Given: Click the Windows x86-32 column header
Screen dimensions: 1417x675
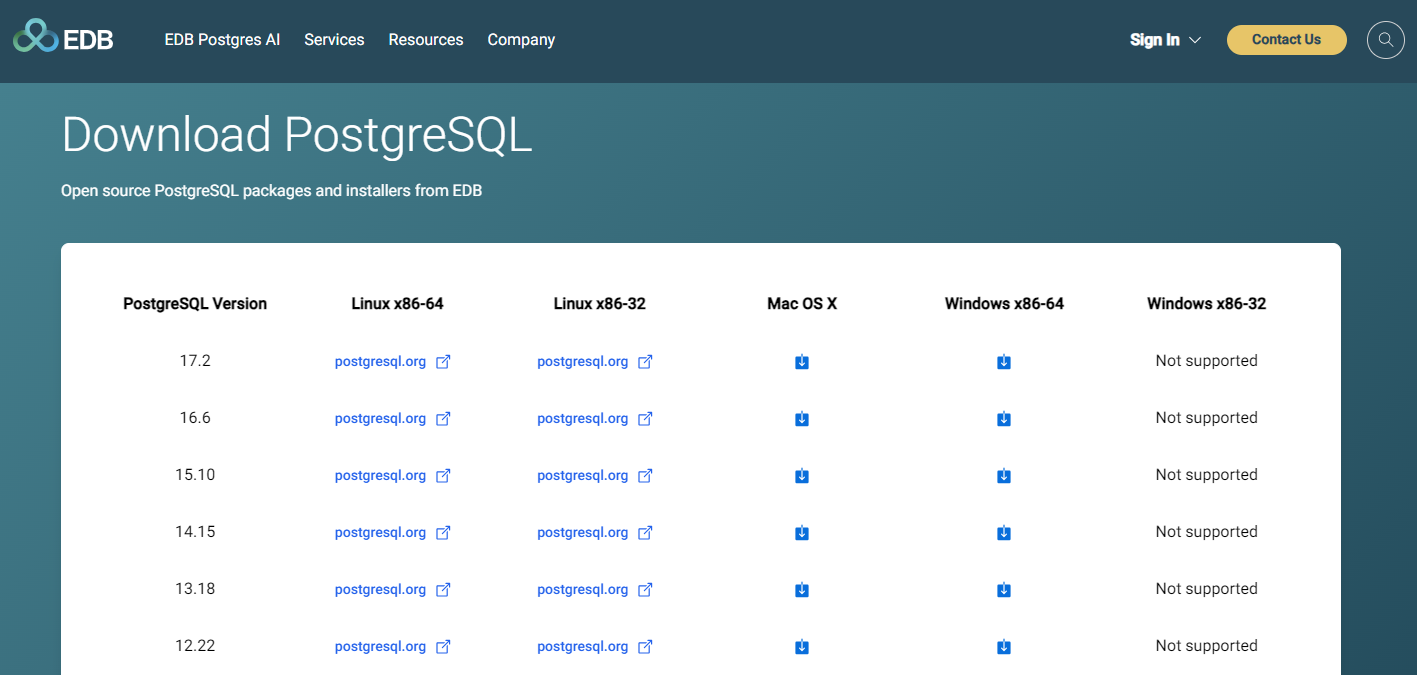Looking at the screenshot, I should point(1206,304).
